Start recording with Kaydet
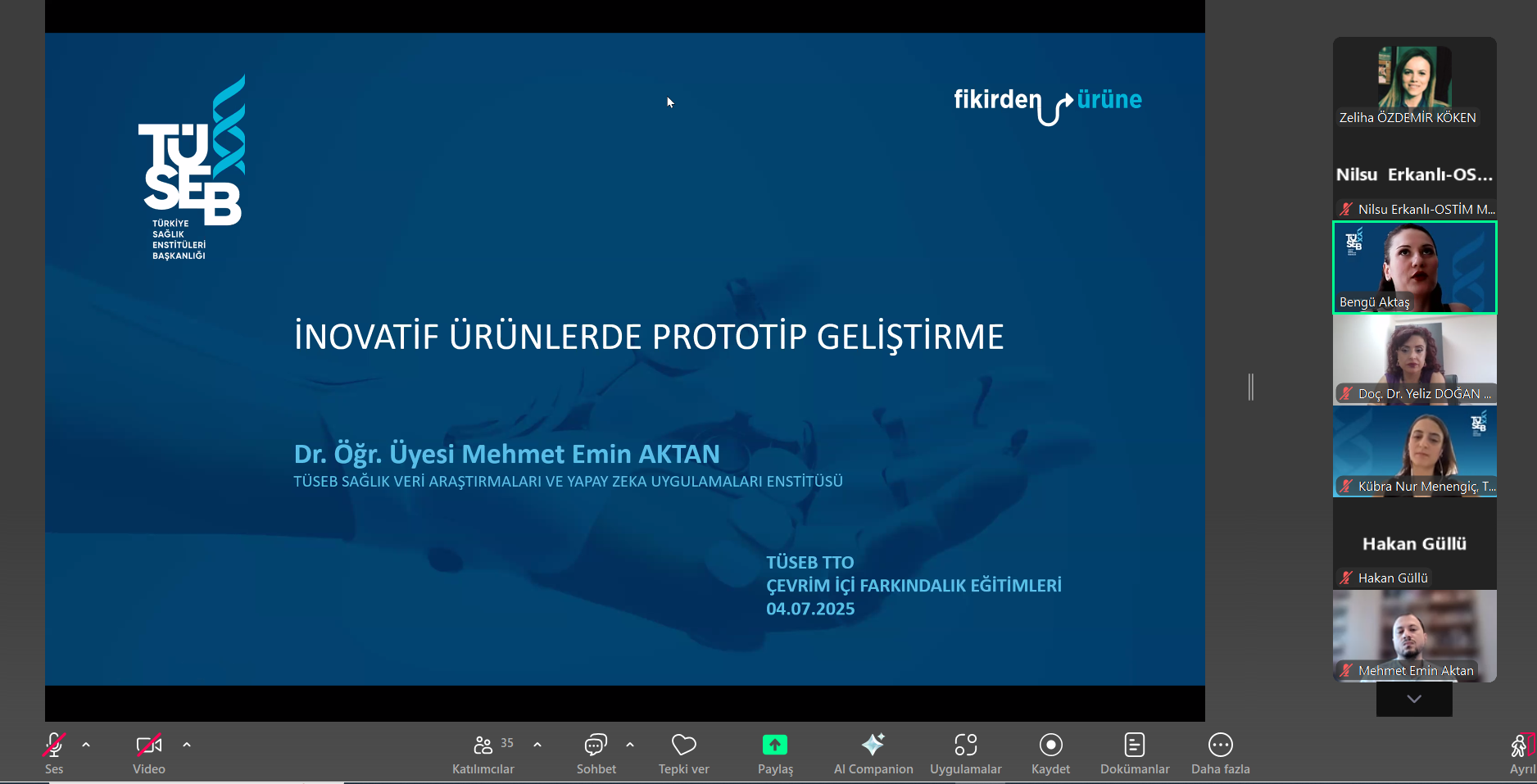The height and width of the screenshot is (784, 1537). (x=1051, y=753)
